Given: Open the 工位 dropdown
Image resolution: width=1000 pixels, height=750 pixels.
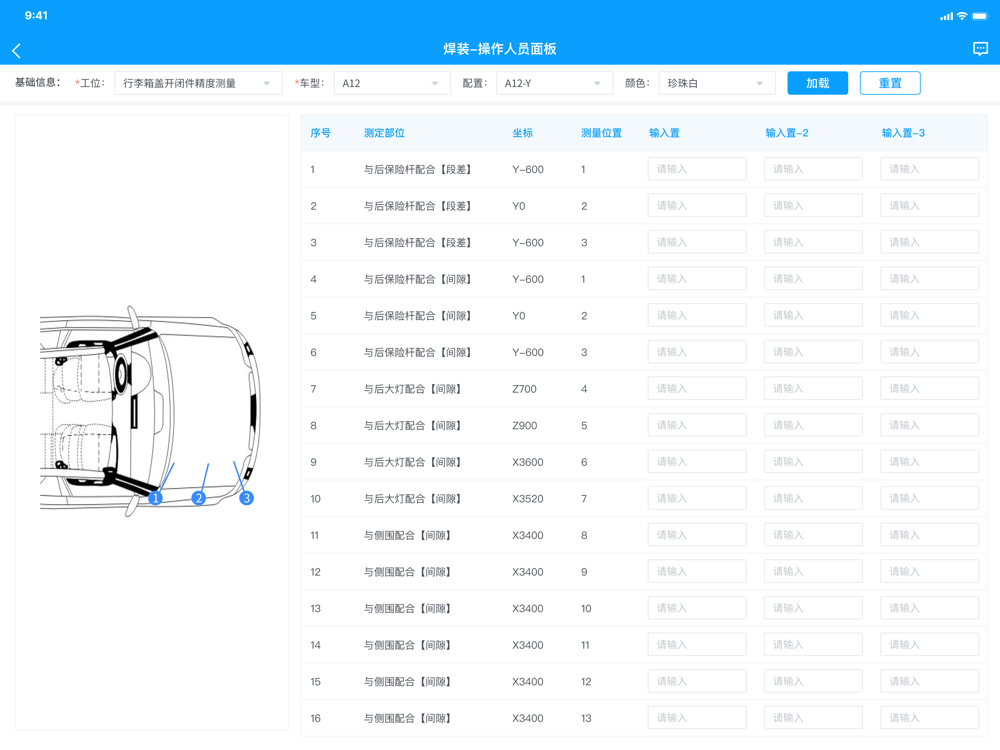Looking at the screenshot, I should pyautogui.click(x=198, y=83).
